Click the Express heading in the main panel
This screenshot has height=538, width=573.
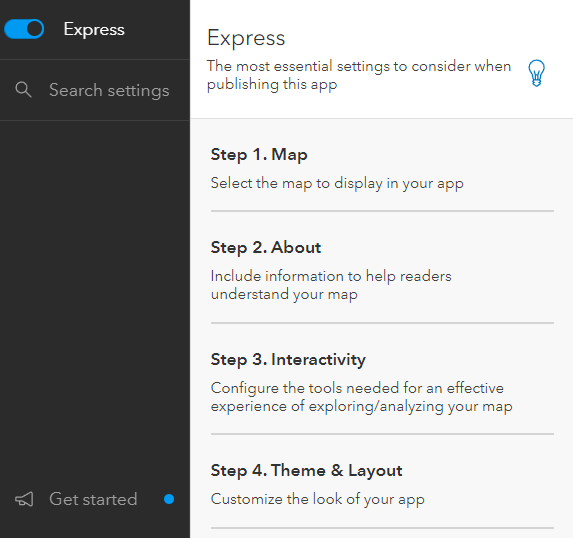tap(246, 38)
